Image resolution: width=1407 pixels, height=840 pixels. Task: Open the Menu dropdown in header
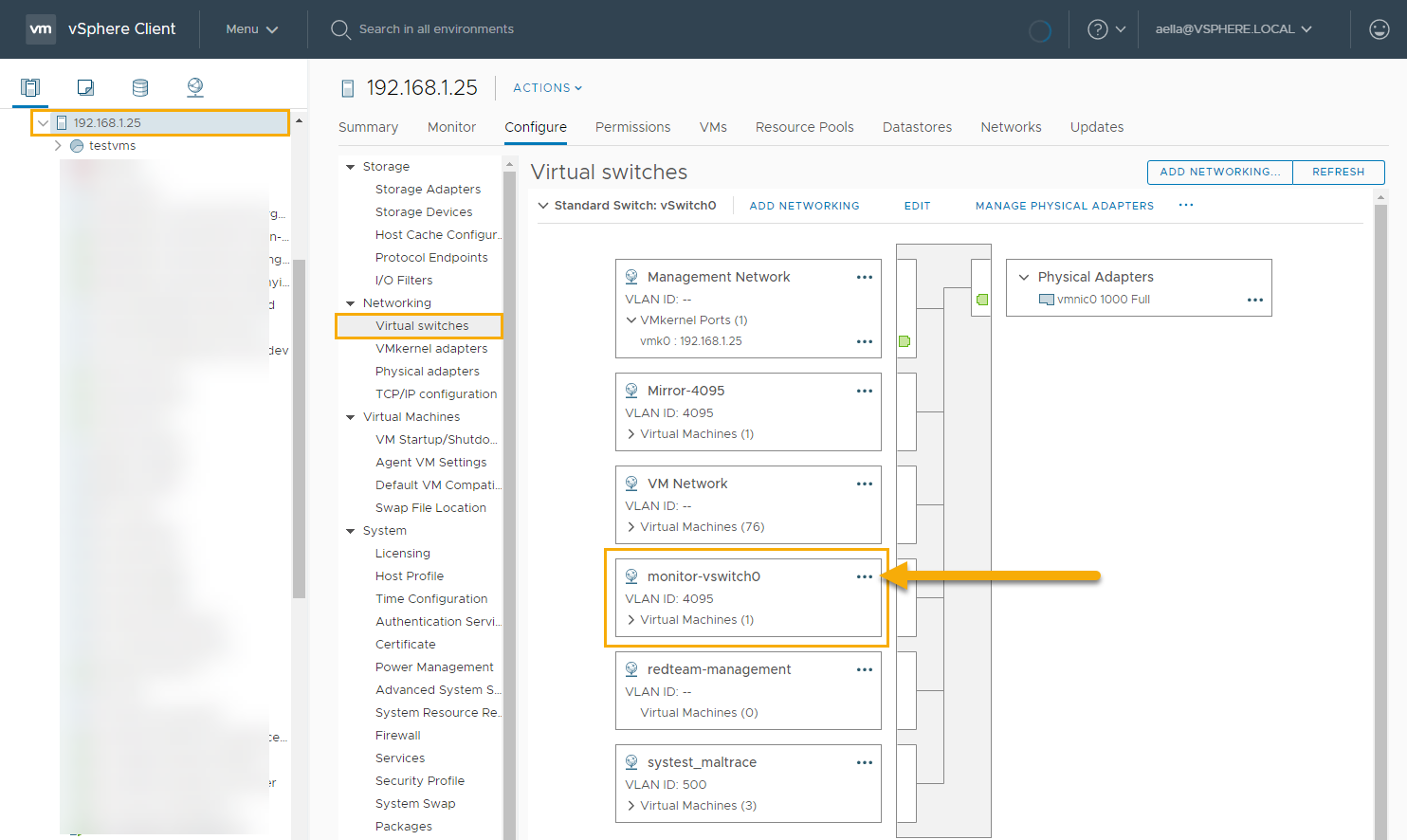[251, 29]
